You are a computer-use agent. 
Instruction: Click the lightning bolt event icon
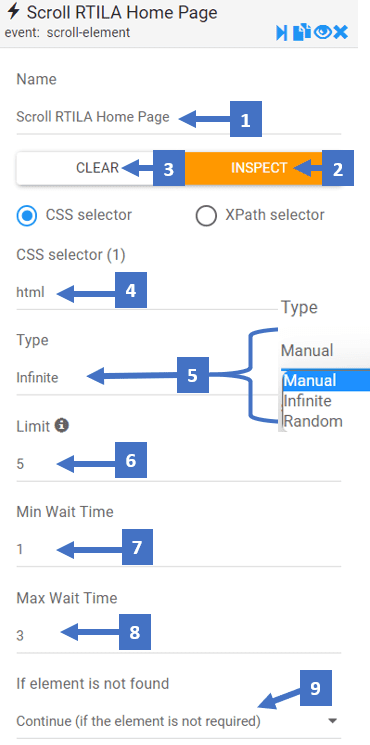(14, 11)
